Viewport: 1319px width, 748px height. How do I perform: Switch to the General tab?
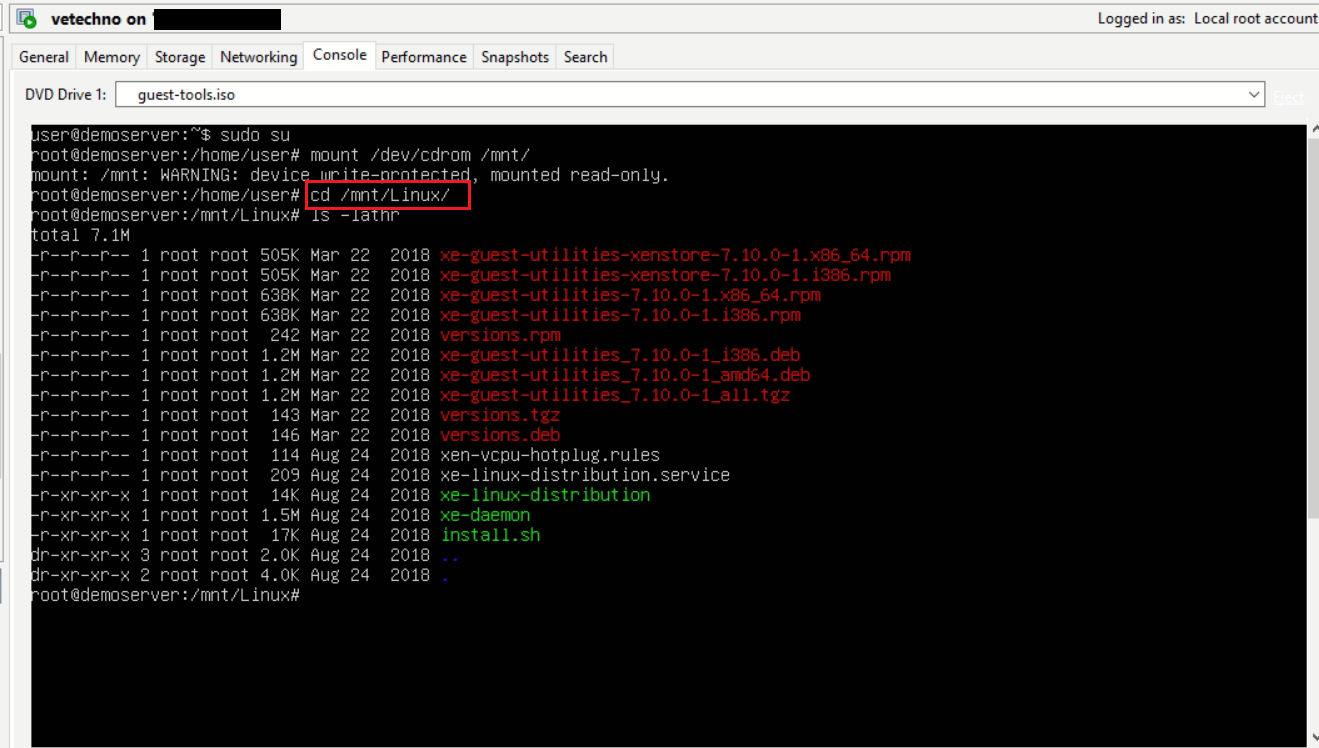click(x=43, y=57)
